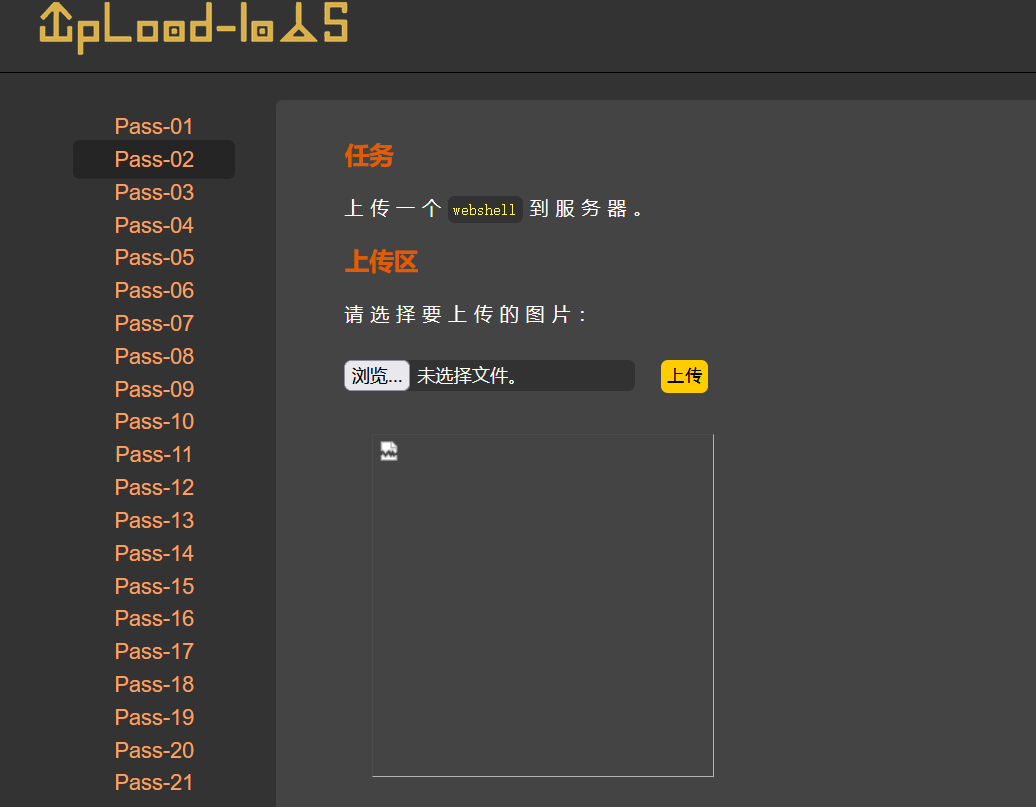Click the 请选择要上传的图片 label
Image resolution: width=1036 pixels, height=807 pixels.
(465, 315)
